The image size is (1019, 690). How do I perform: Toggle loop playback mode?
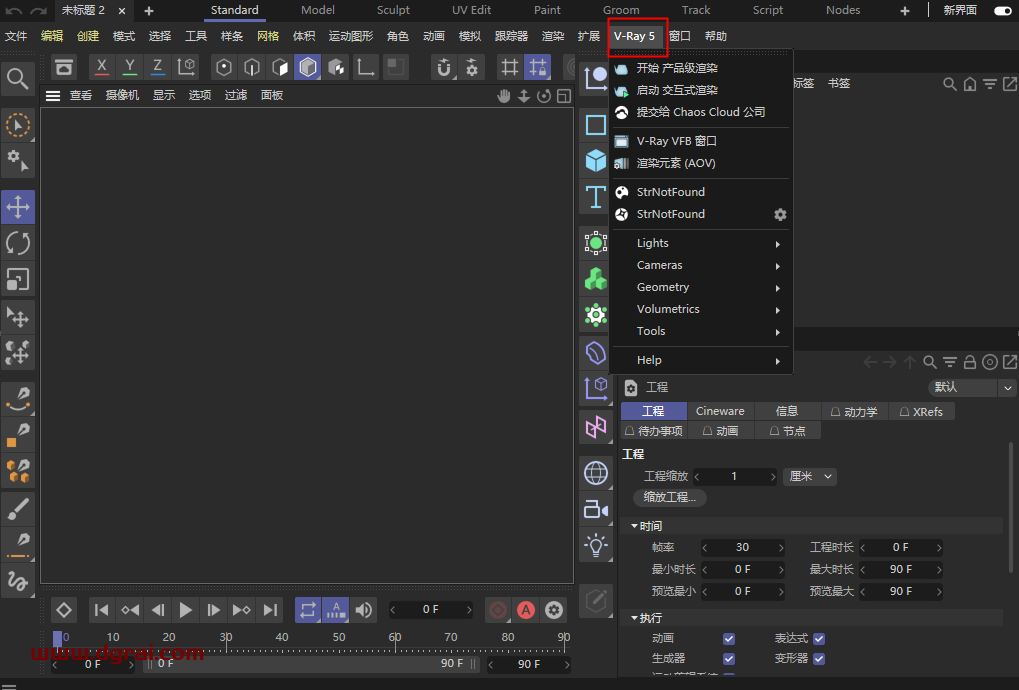(x=308, y=610)
